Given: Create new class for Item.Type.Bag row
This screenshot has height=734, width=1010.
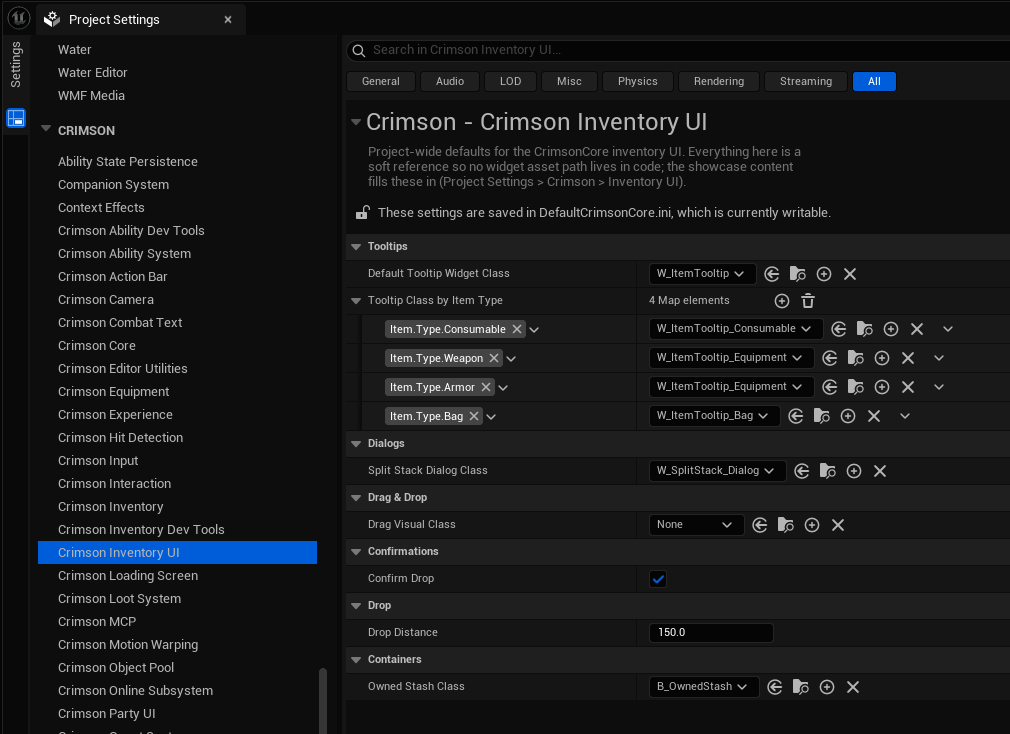Looking at the screenshot, I should click(848, 416).
